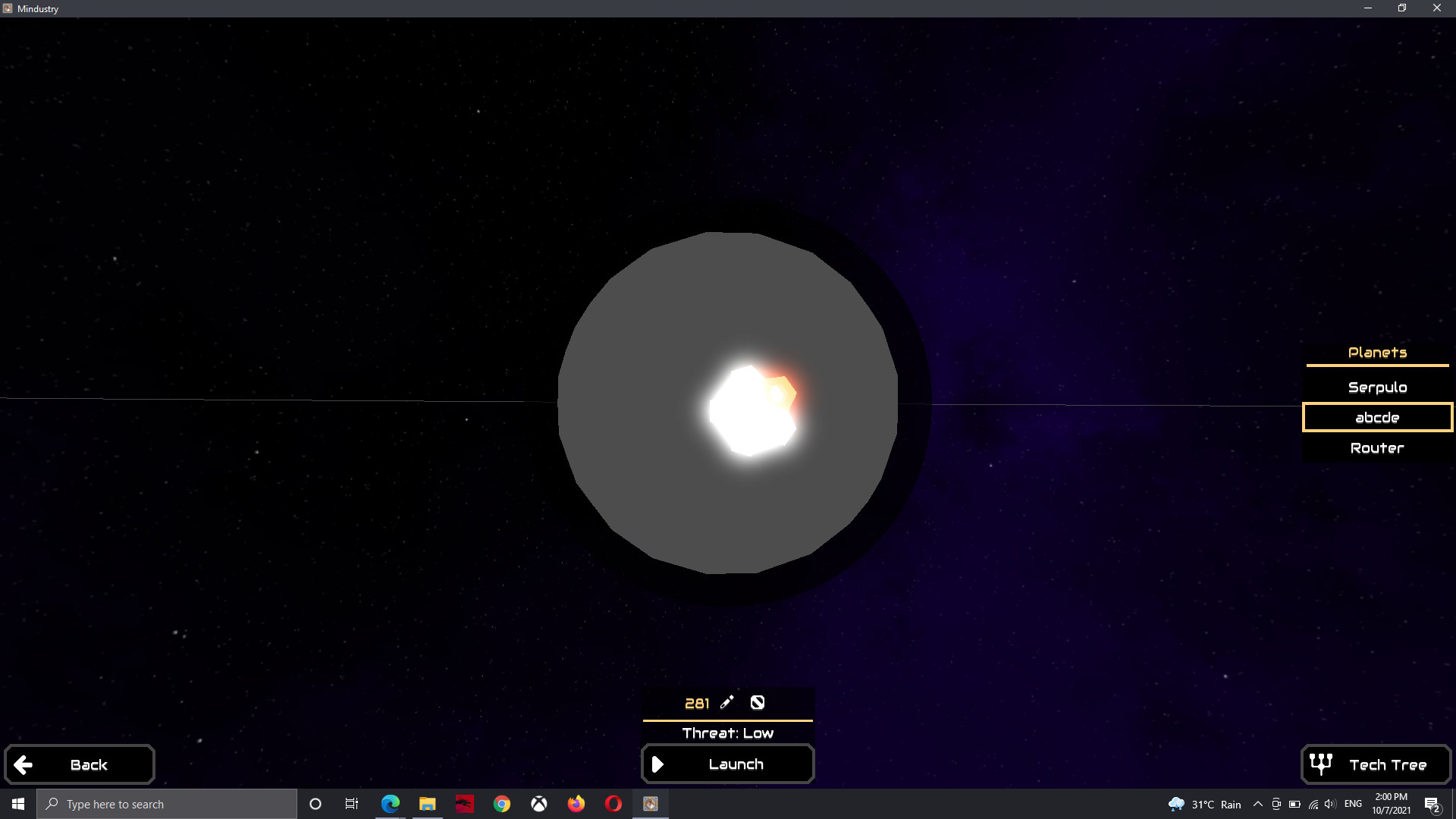Viewport: 1456px width, 819px height.
Task: Show hidden system tray icons
Action: pyautogui.click(x=1258, y=804)
